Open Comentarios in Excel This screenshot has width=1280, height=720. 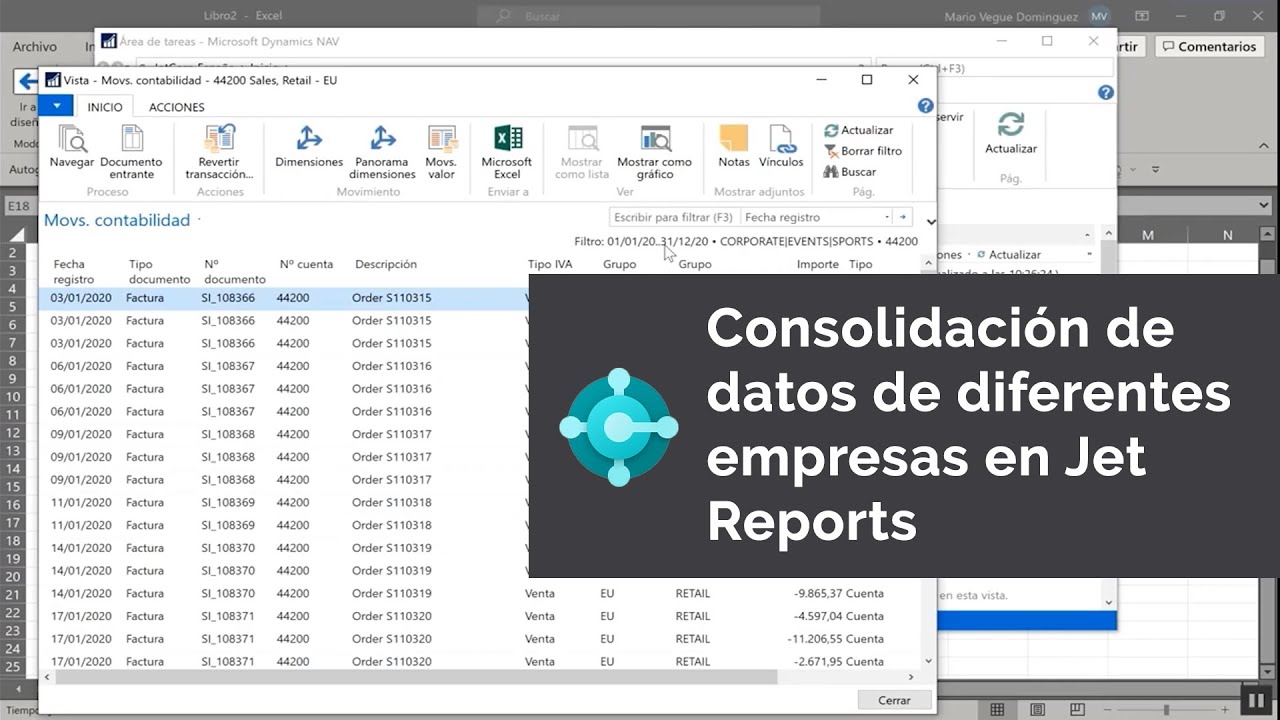pos(1208,47)
